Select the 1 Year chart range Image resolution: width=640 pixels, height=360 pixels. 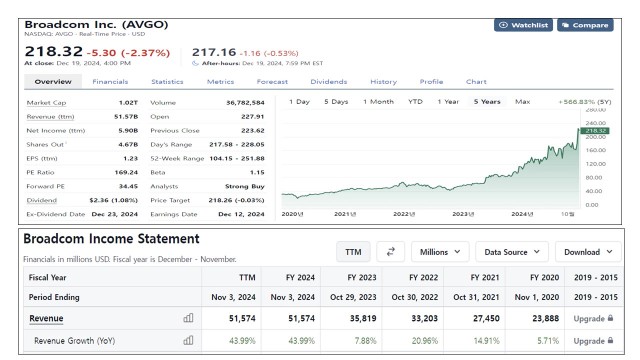[x=448, y=102]
